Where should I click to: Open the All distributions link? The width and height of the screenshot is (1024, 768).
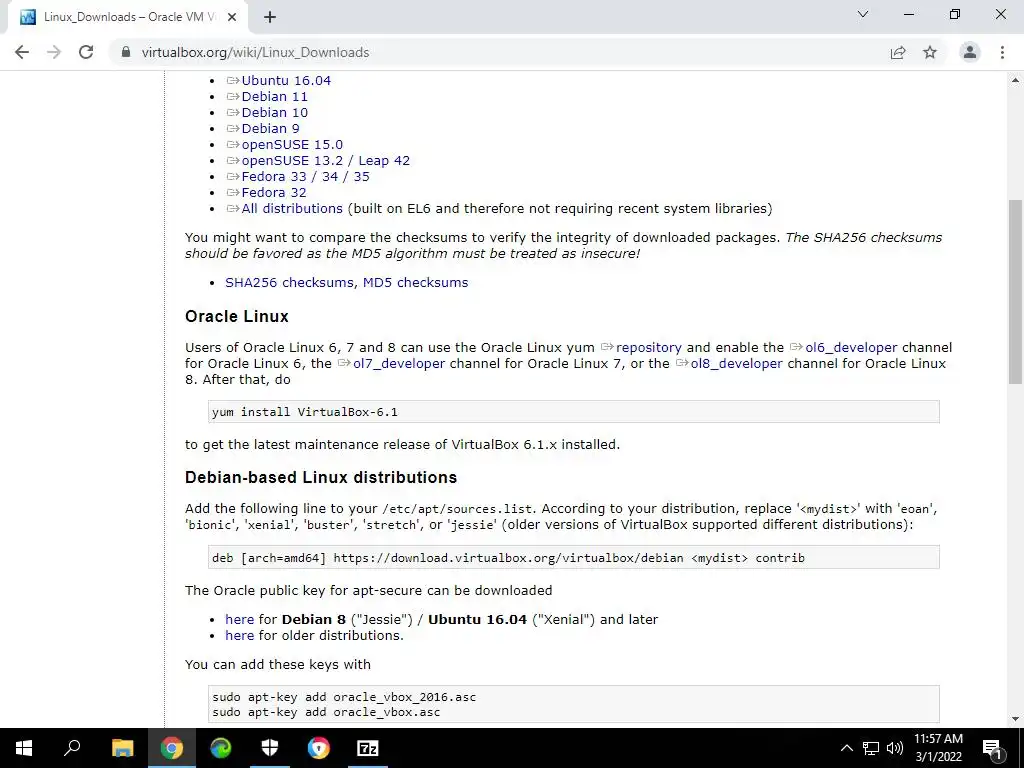292,208
